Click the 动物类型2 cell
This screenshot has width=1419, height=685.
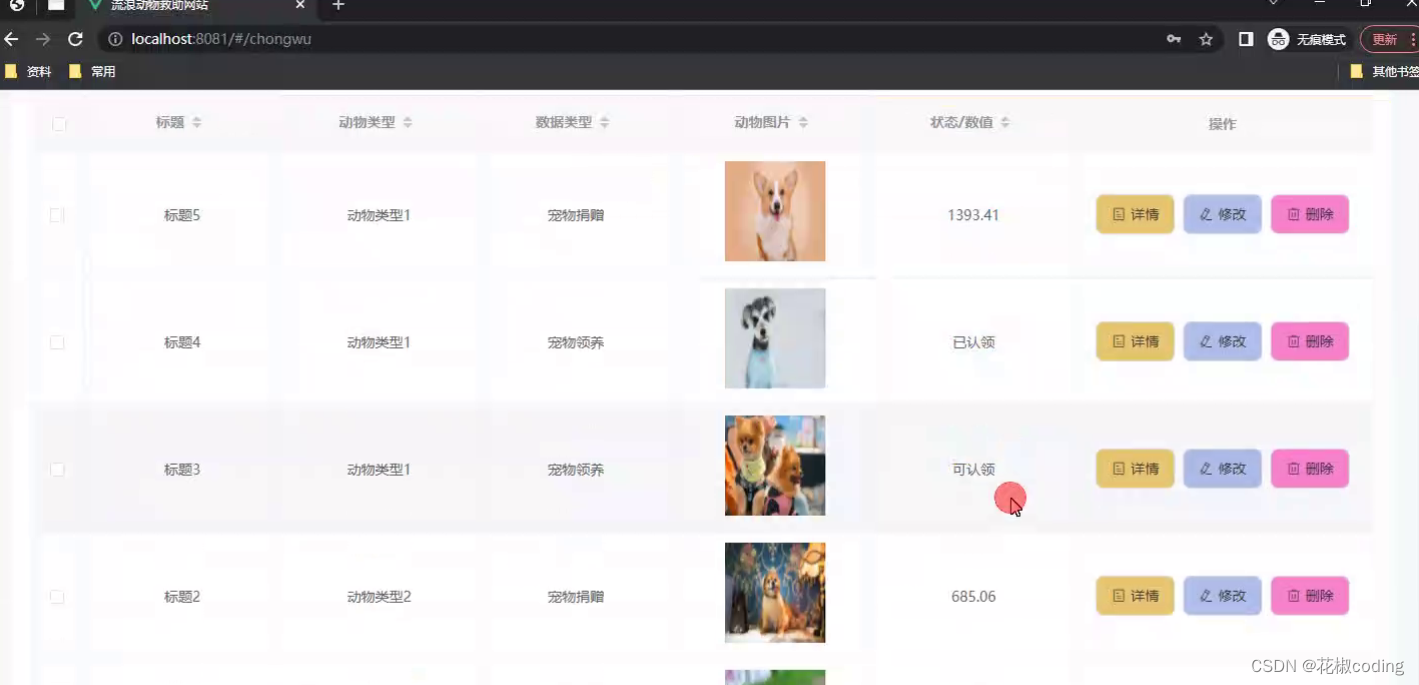tap(379, 596)
